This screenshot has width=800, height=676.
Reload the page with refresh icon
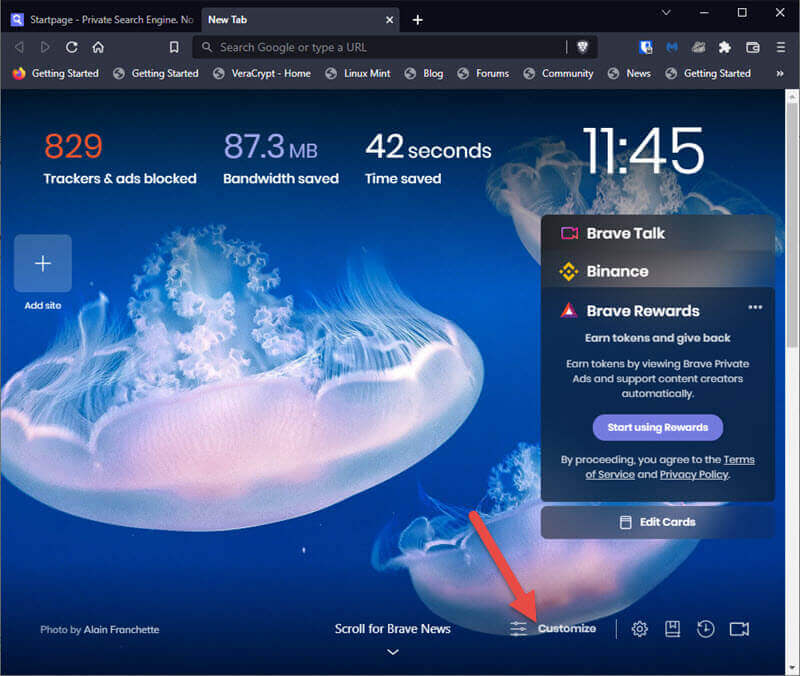72,47
